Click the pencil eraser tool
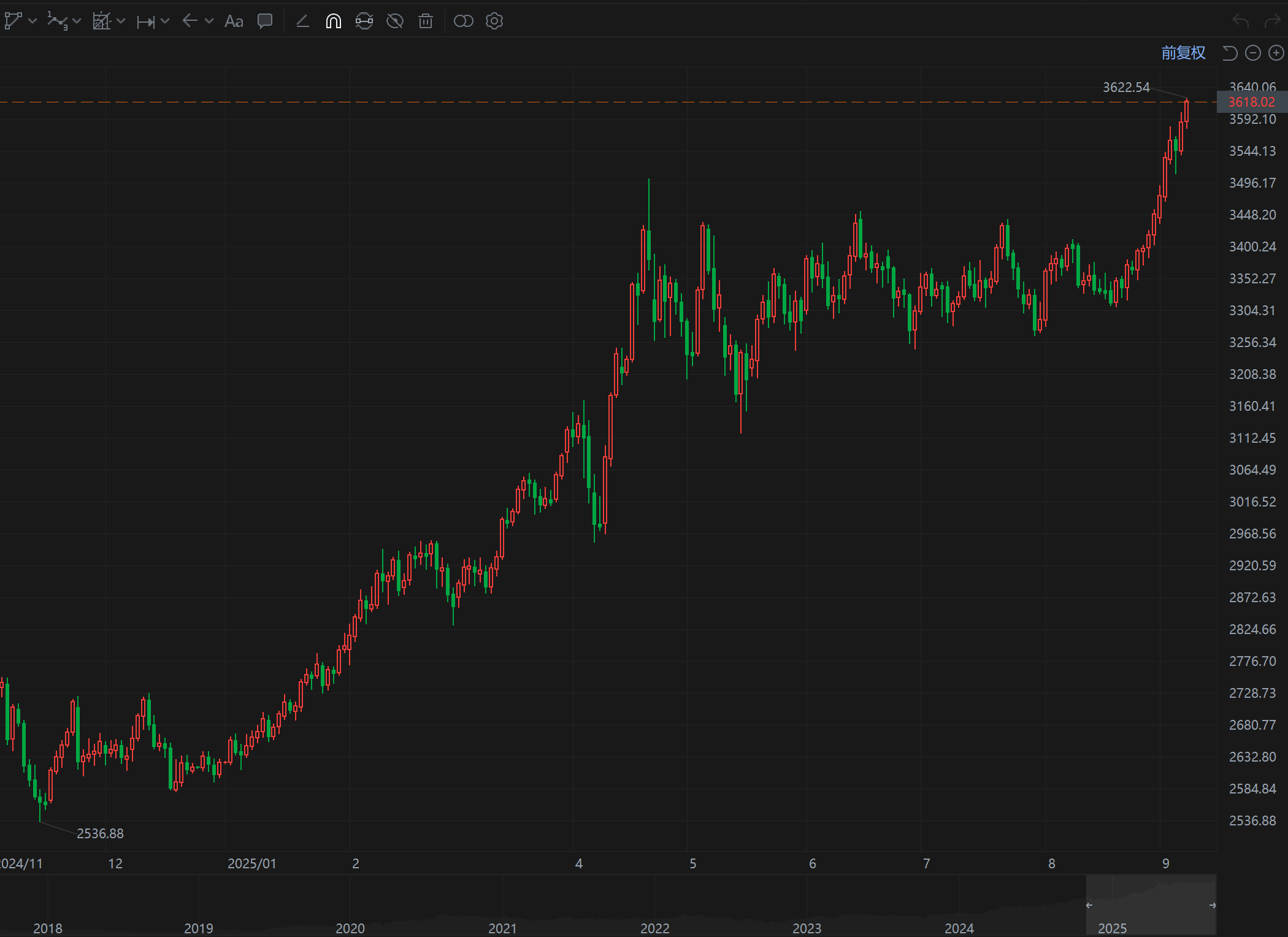Viewport: 1288px width, 937px height. pos(302,21)
